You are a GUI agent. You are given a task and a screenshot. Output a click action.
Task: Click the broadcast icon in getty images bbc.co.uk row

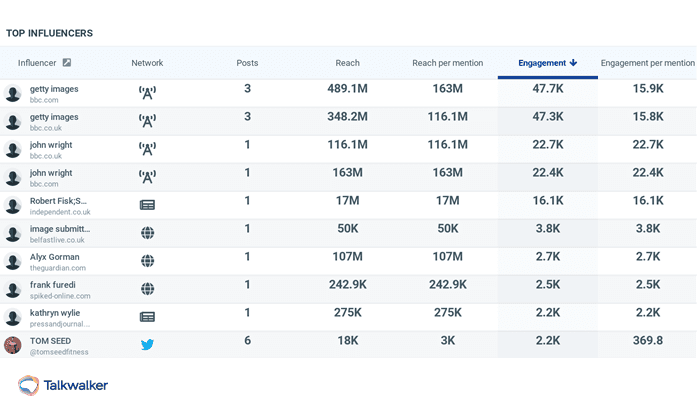[147, 121]
